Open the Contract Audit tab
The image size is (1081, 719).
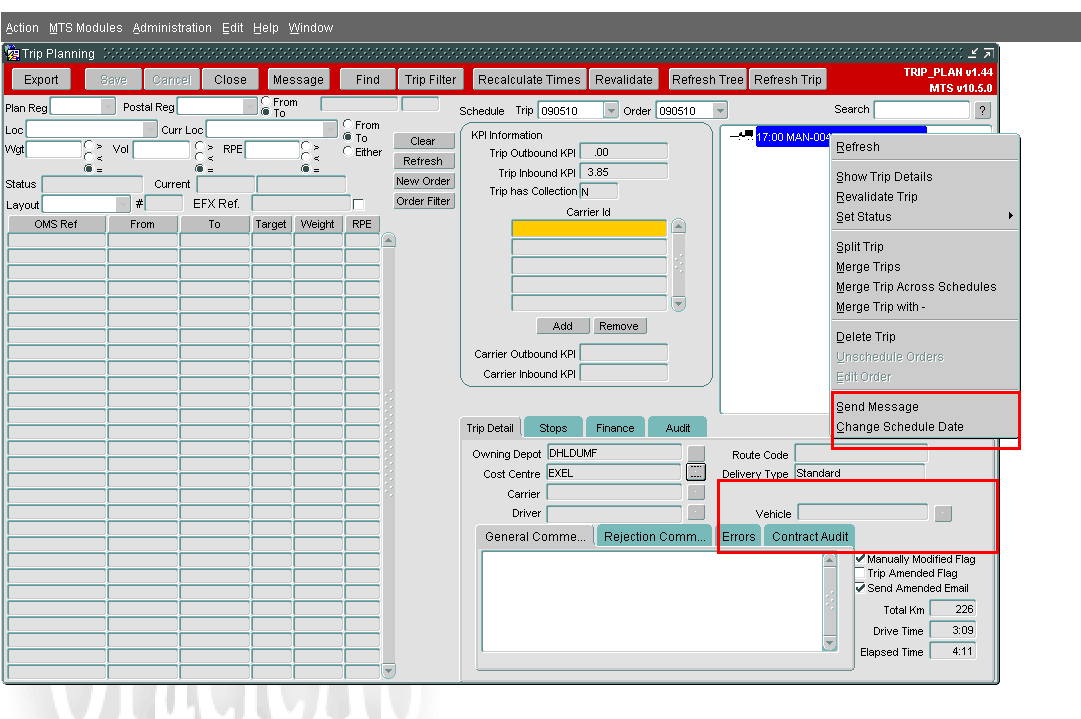pos(809,536)
